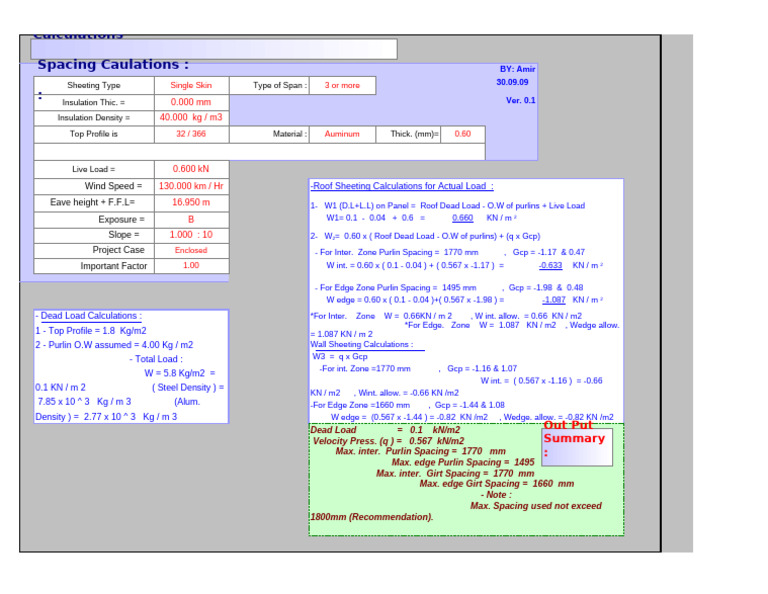Click the '- Total Load :' line
The image size is (768, 594).
(x=156, y=359)
